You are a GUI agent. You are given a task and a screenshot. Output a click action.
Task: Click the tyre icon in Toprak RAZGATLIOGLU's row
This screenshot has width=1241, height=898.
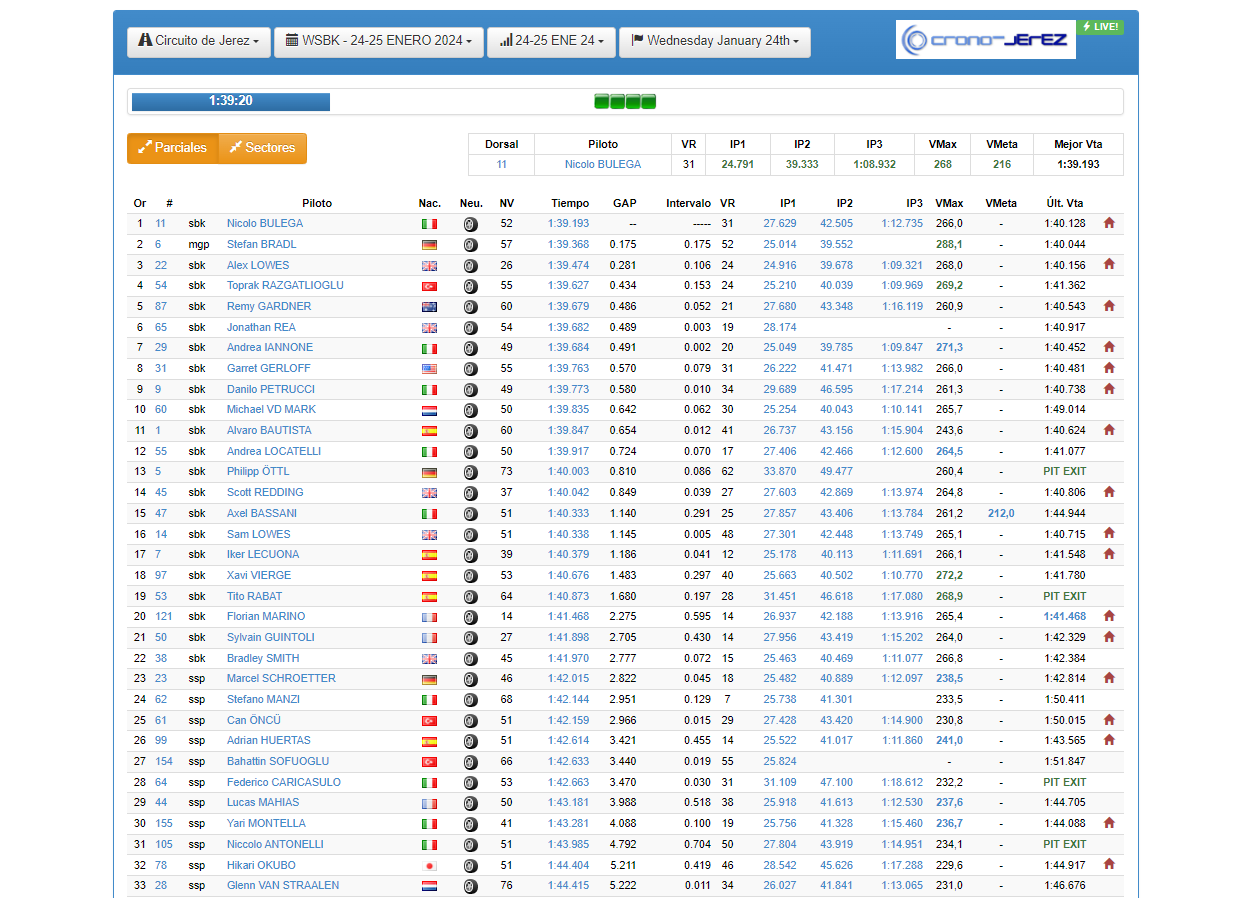(470, 286)
